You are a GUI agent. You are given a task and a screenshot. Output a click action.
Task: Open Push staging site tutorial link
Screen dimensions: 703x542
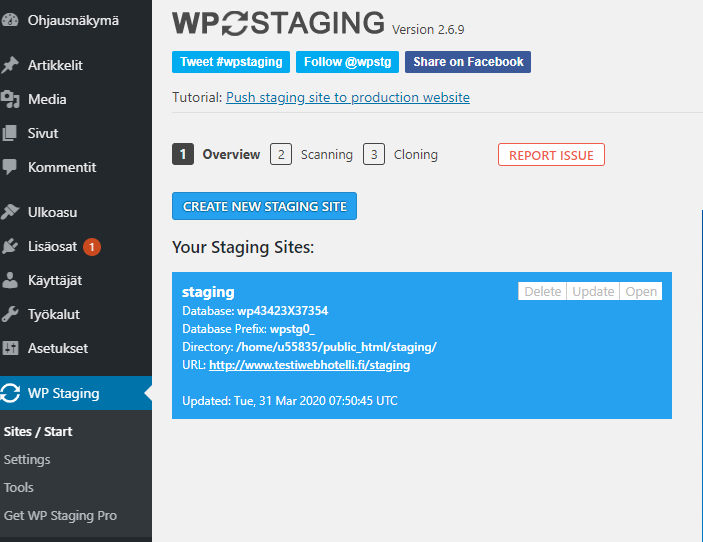coord(348,97)
